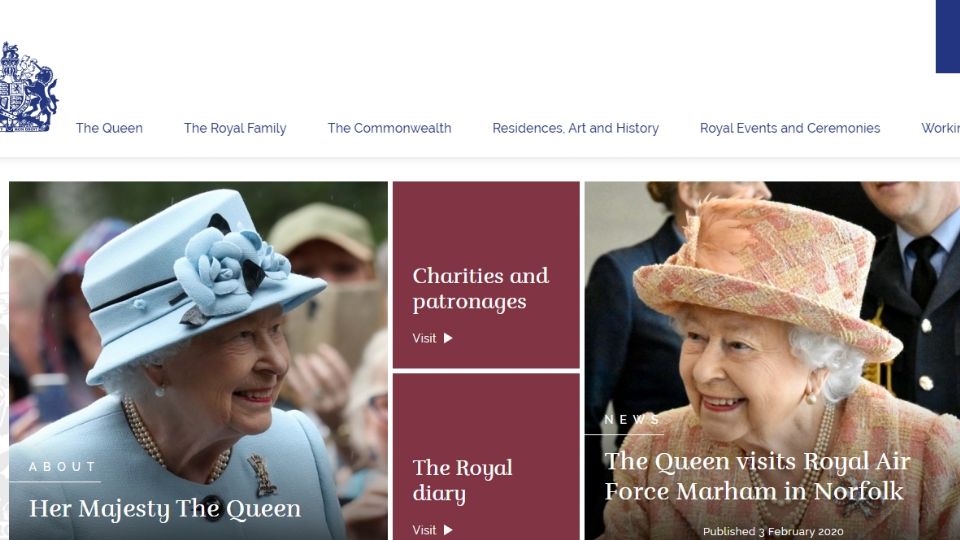Open The Commonwealth menu item

(x=389, y=128)
